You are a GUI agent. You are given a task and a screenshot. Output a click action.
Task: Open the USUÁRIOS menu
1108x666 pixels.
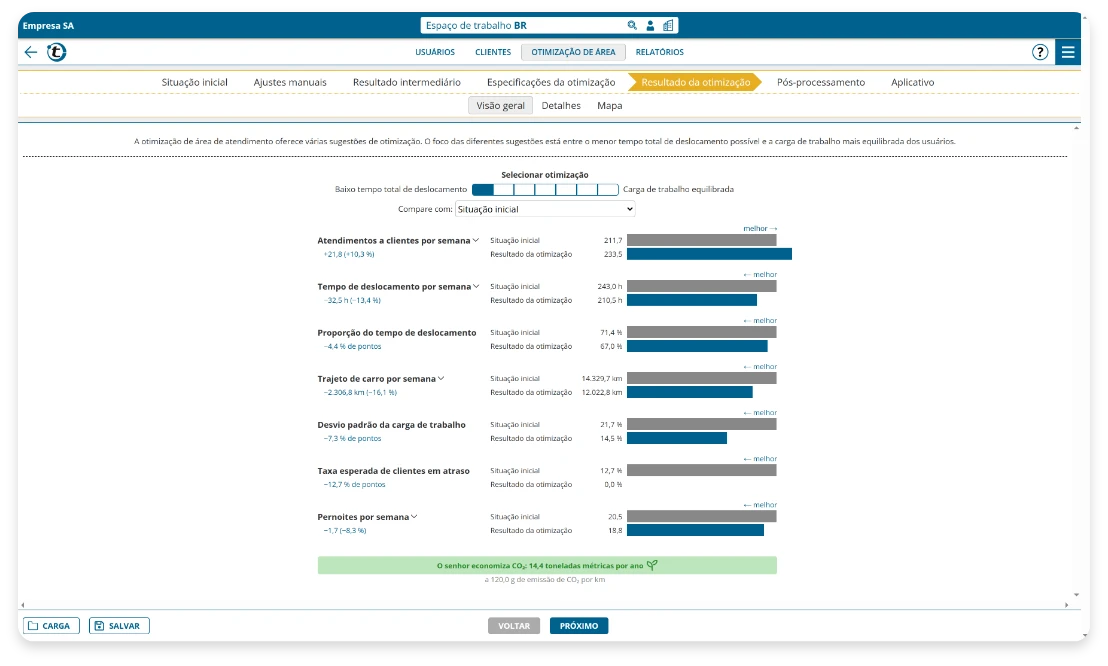435,52
